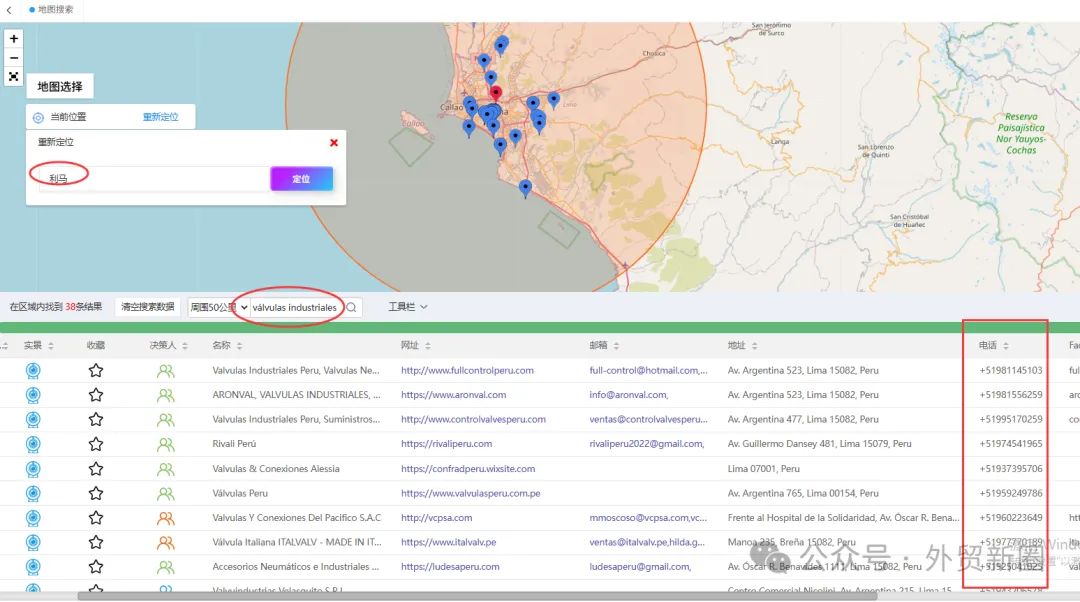Open link https://ludesaperu.com
1080x602 pixels.
tap(450, 567)
